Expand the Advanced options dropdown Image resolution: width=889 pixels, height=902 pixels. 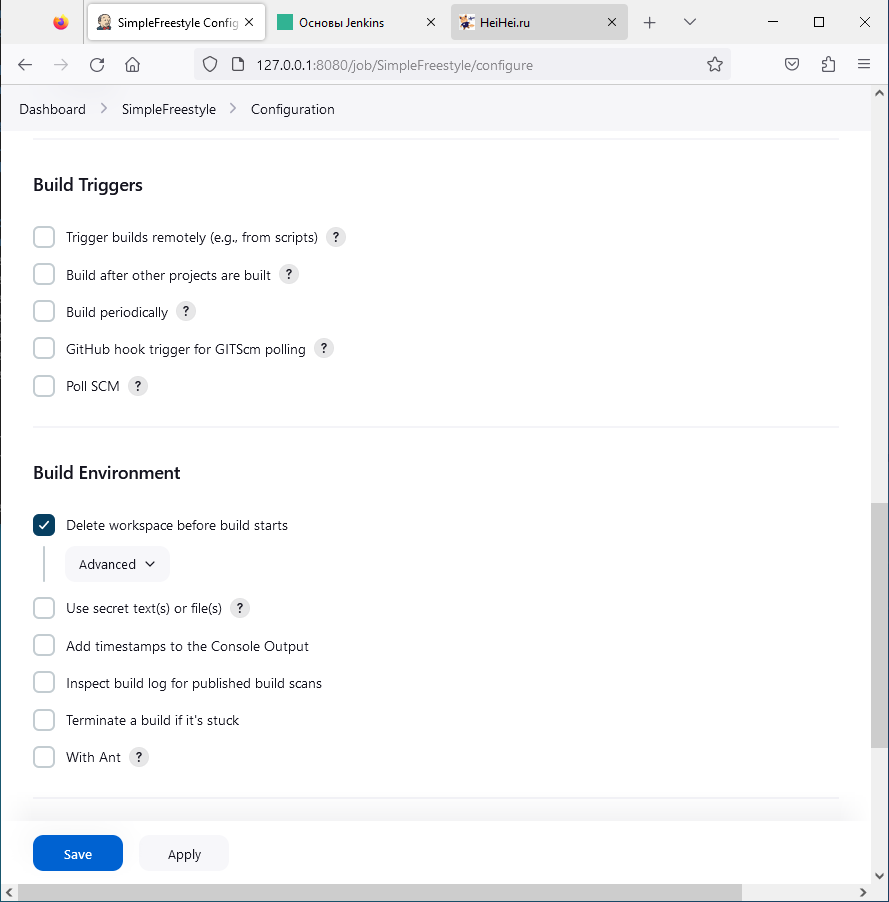117,564
